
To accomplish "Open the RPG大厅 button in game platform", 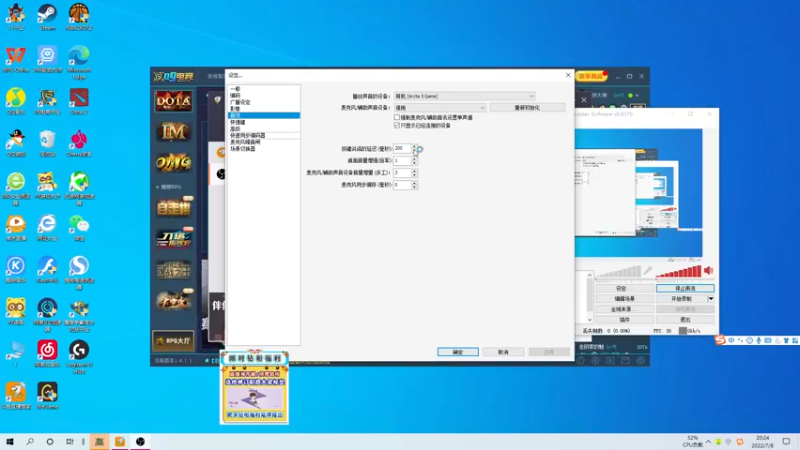I will 173,341.
